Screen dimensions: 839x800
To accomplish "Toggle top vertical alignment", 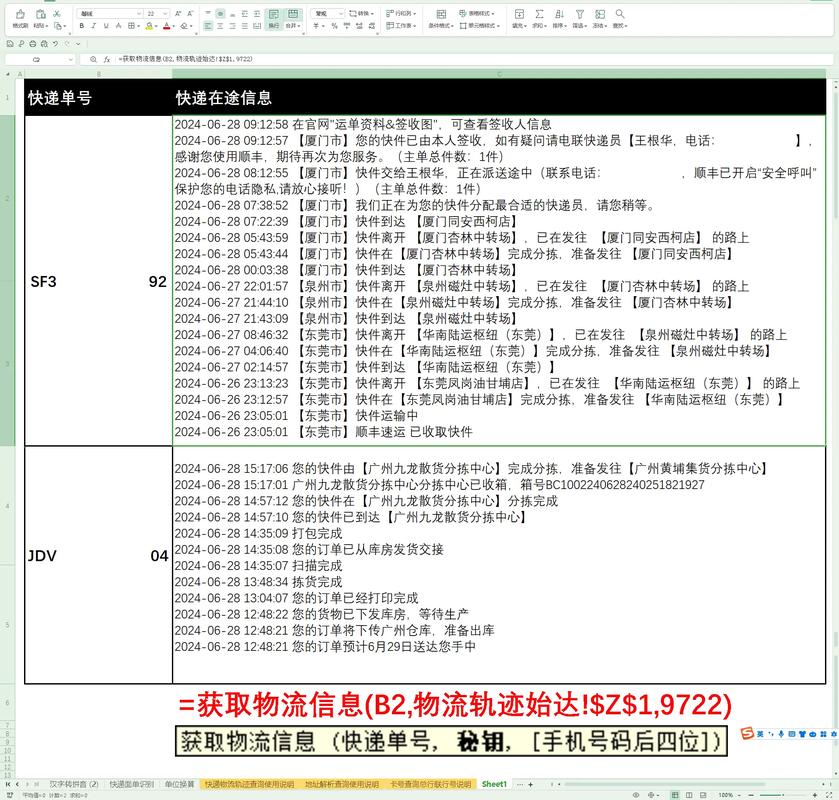I will pos(208,13).
